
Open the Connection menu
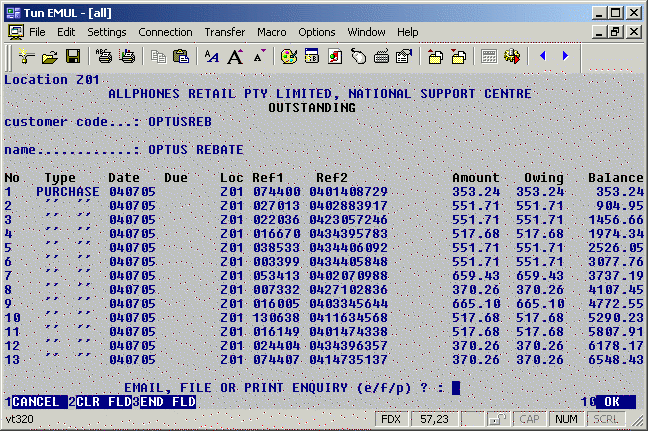point(165,32)
